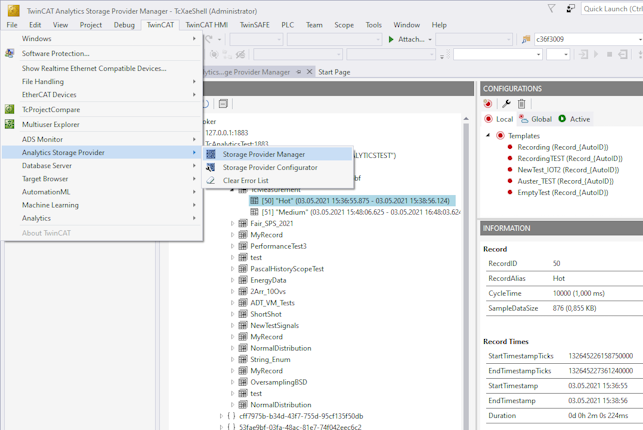Click the TcProjectCompare icon
Image resolution: width=643 pixels, height=430 pixels.
[9, 109]
